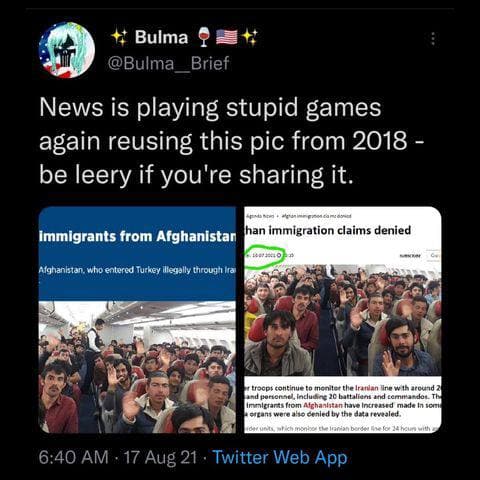
Task: Open the Twitter Web App source link
Action: 280,457
